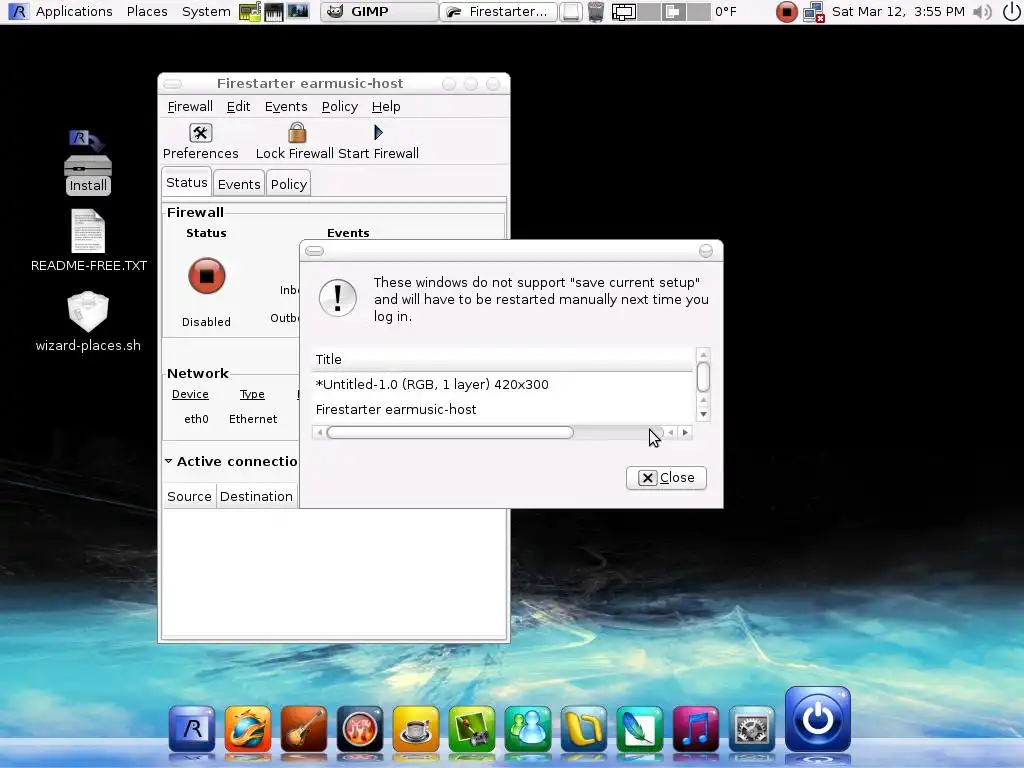Viewport: 1024px width, 768px height.
Task: Open the Install desktop icon
Action: 88,163
